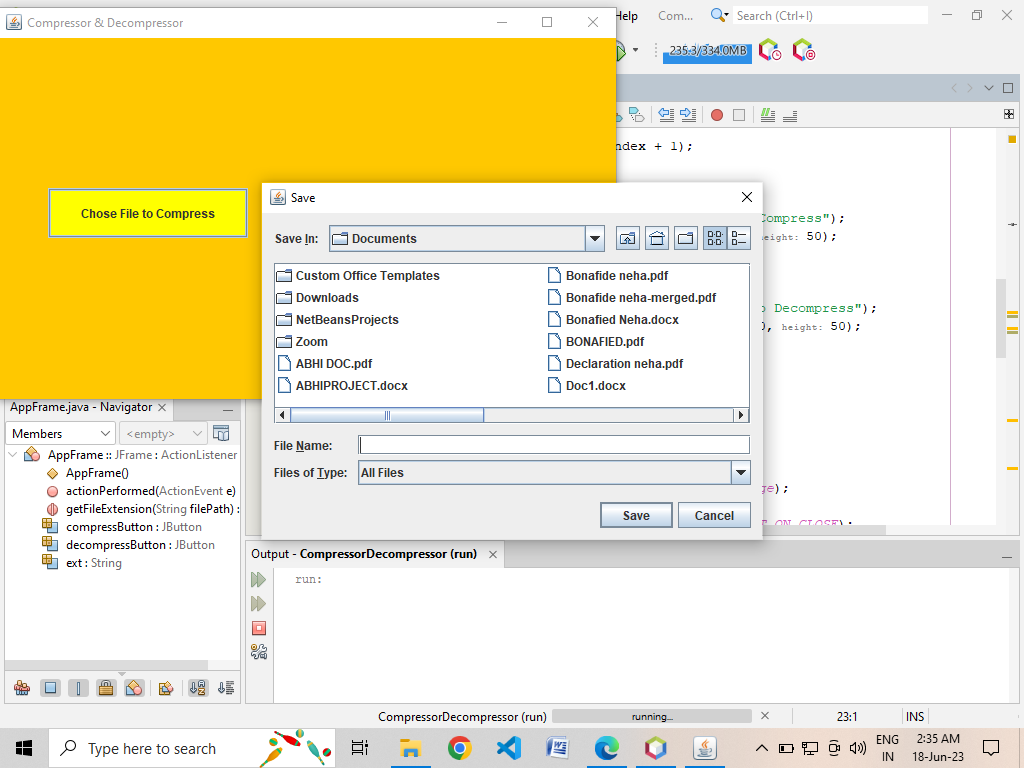
Task: Click the second Re-run with options icon
Action: [x=259, y=603]
